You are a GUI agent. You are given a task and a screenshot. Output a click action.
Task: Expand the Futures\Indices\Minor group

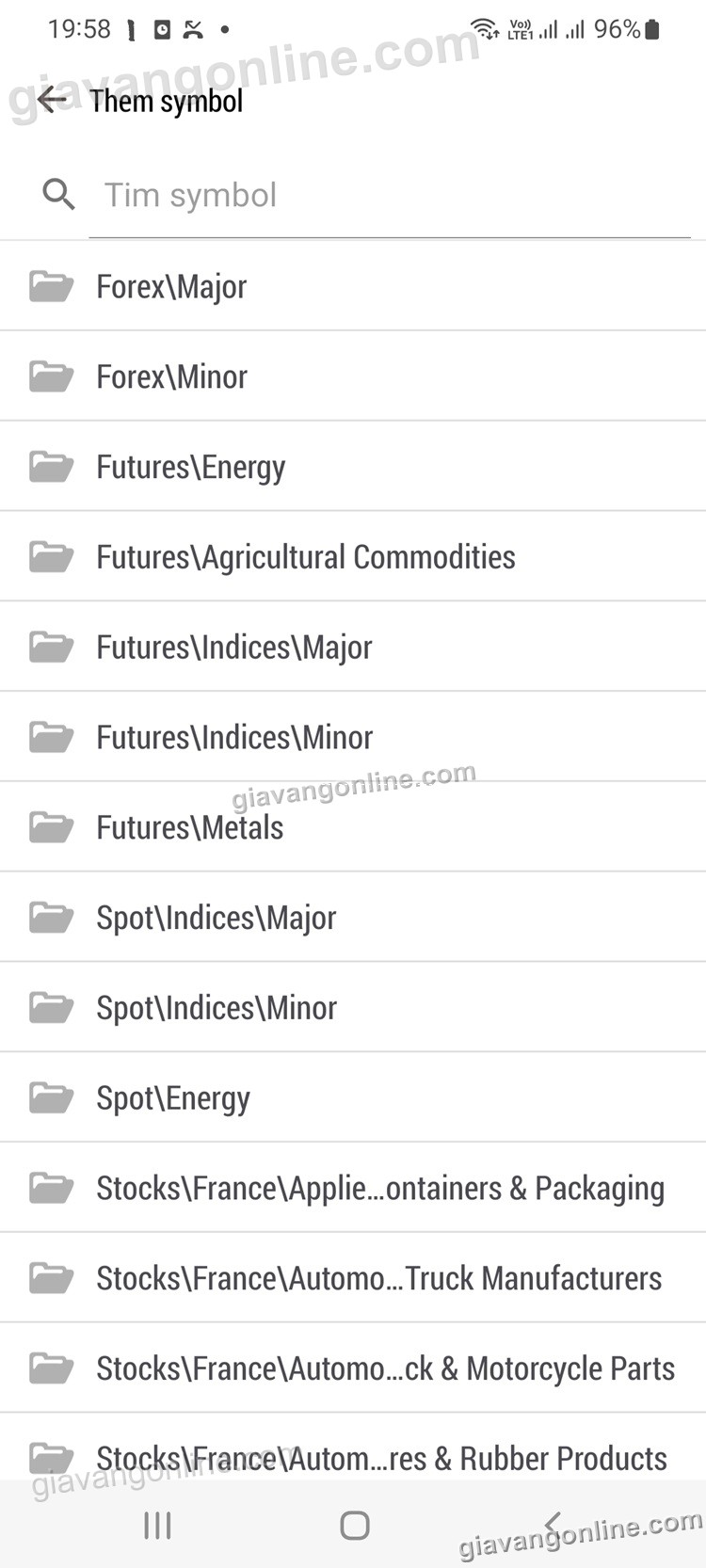(234, 738)
